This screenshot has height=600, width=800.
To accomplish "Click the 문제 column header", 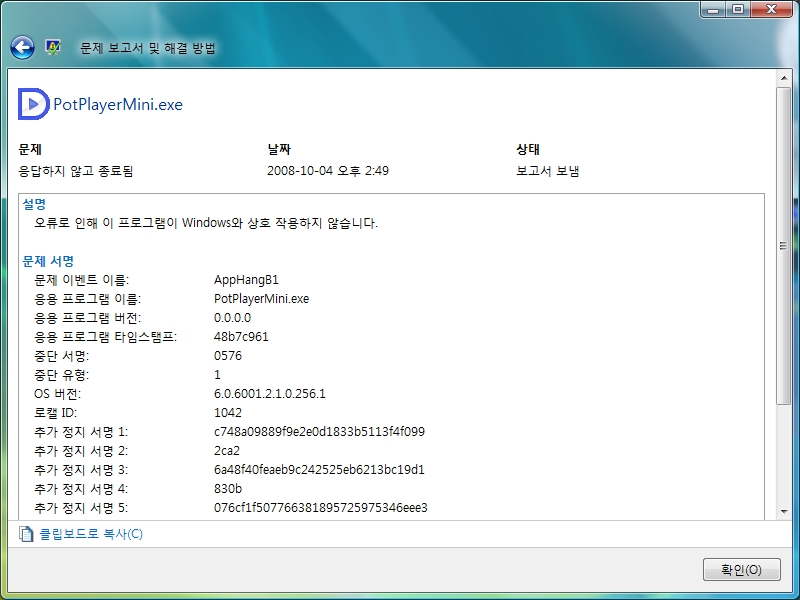I will (x=30, y=149).
